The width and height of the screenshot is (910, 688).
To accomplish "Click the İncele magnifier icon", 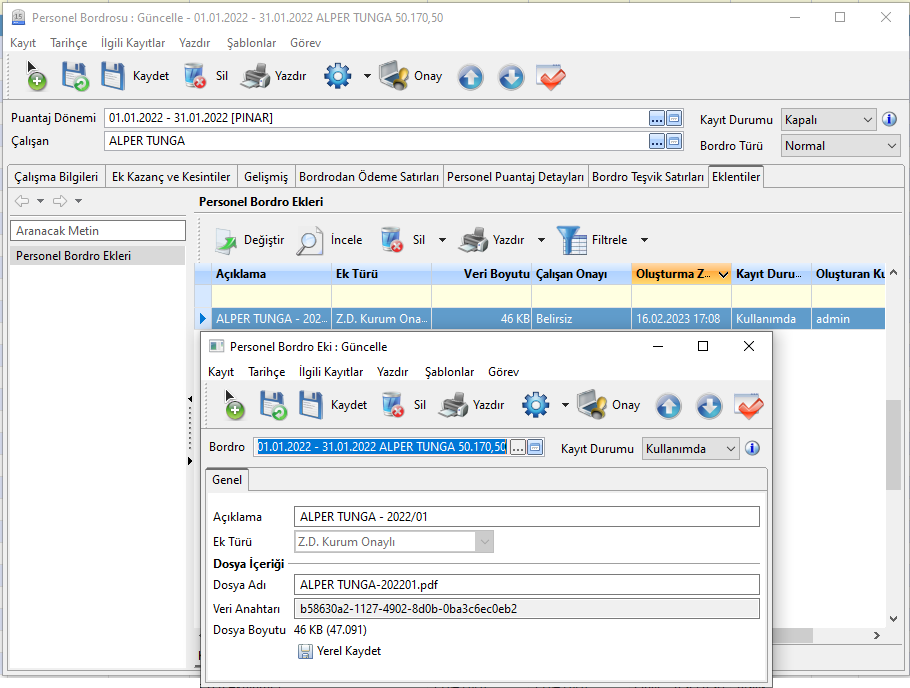I will click(x=310, y=240).
